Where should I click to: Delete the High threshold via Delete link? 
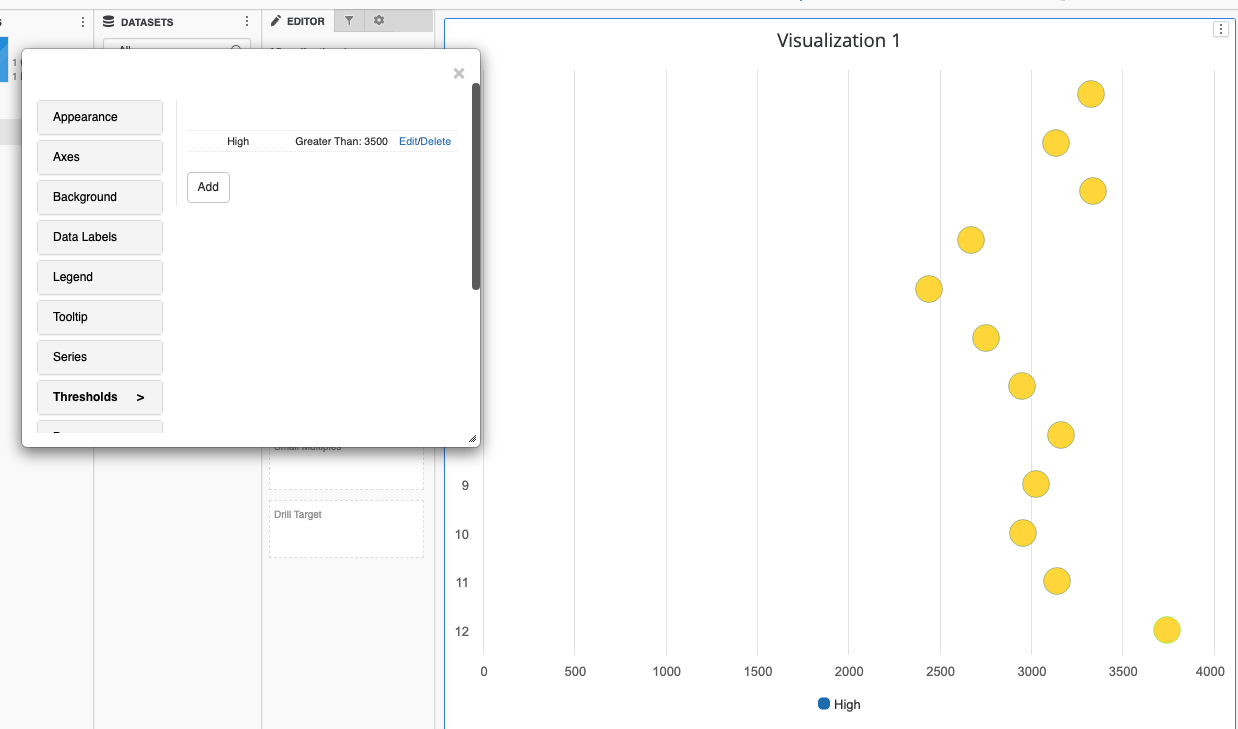tap(436, 142)
